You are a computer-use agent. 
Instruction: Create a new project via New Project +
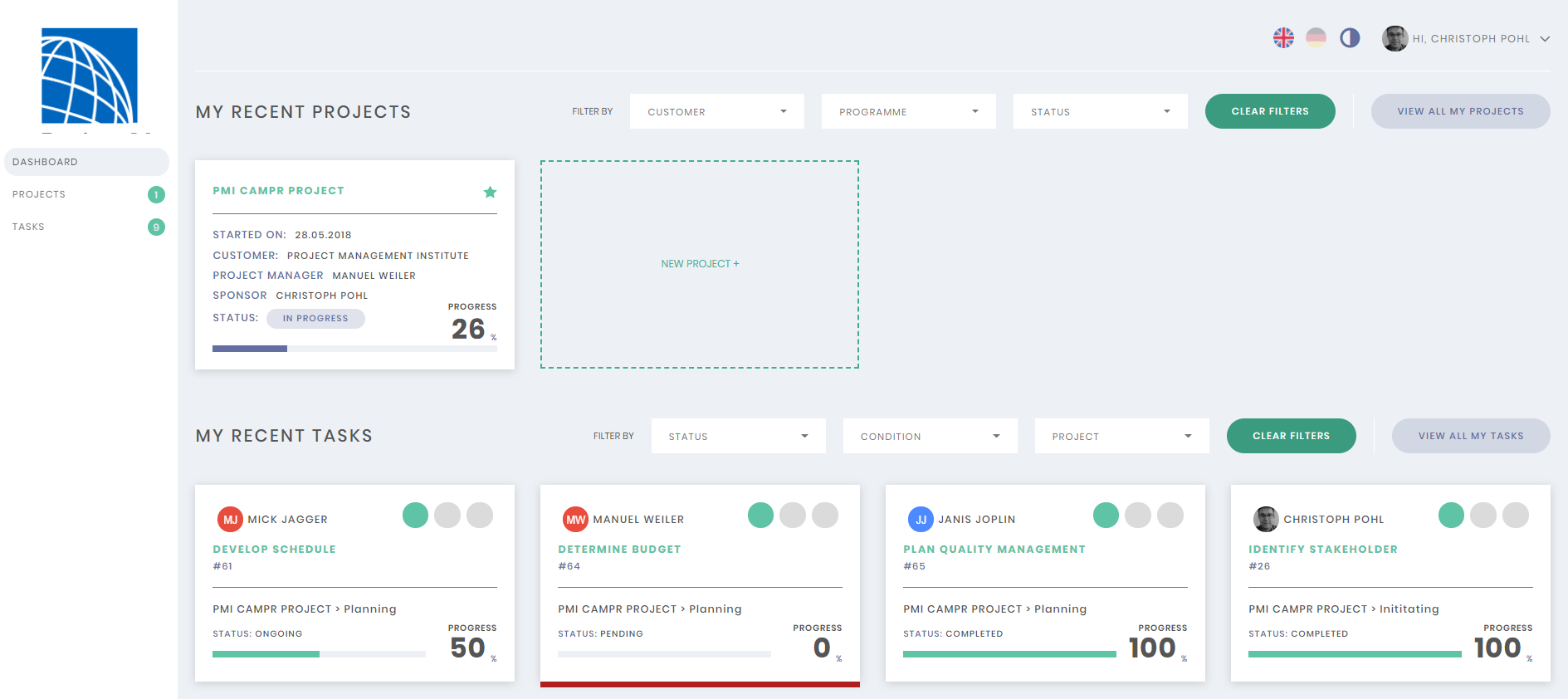700,264
